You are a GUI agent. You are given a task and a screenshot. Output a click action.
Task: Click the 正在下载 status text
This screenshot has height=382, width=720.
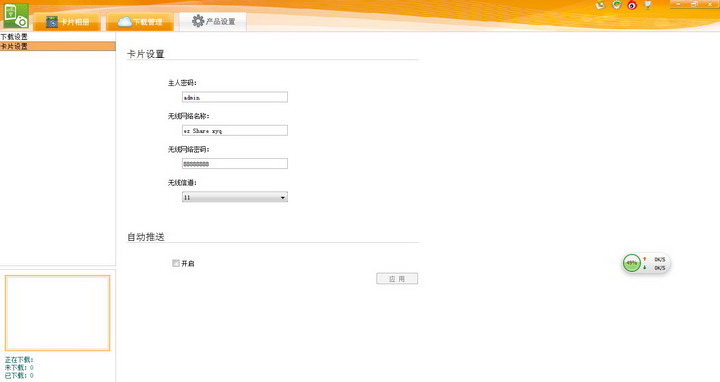pos(19,360)
